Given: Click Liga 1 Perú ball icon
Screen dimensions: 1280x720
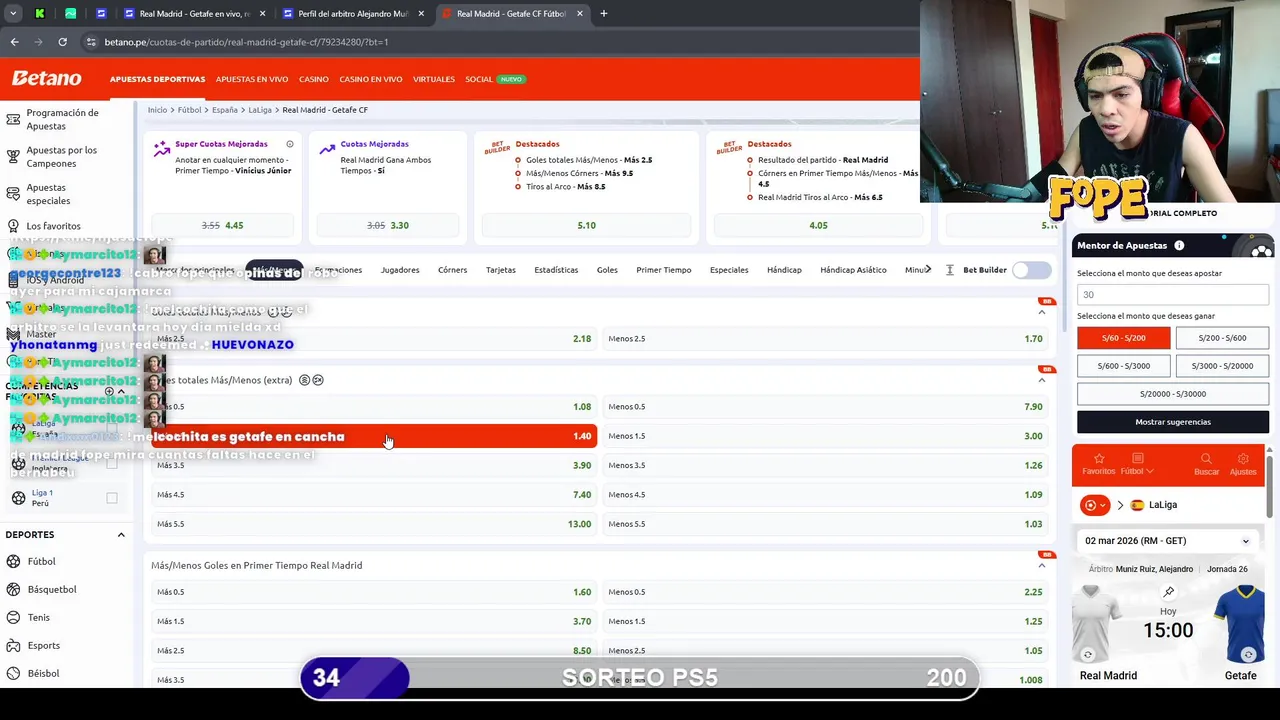Looking at the screenshot, I should pos(18,498).
